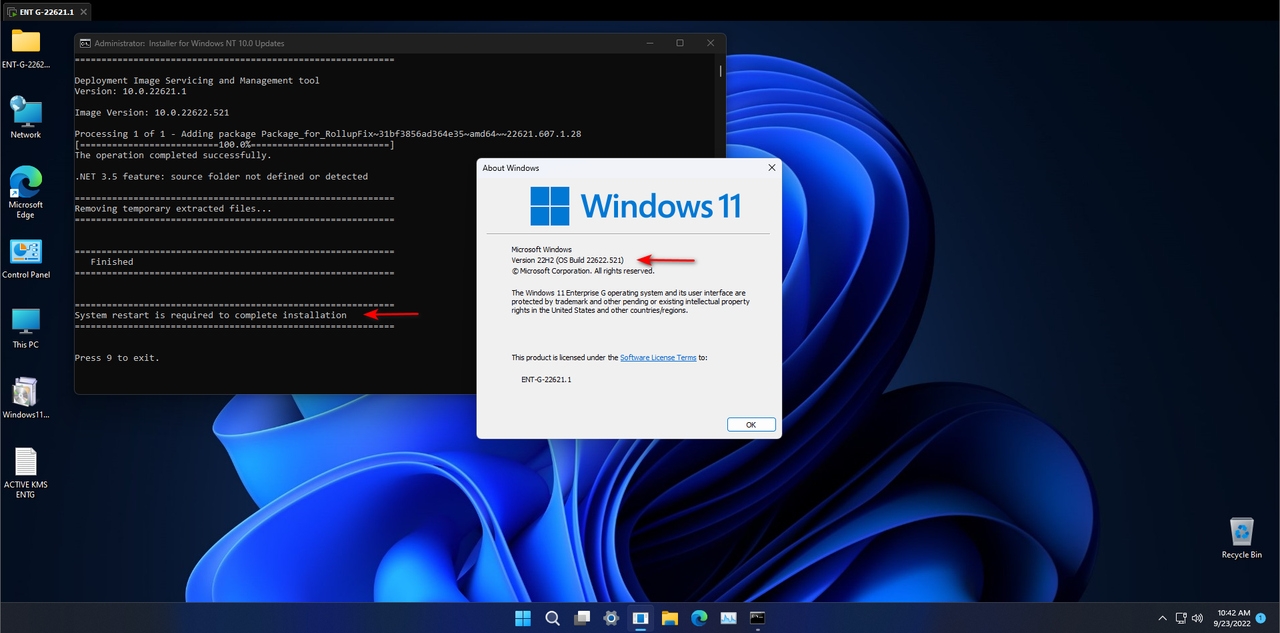Click the 'Microsoft Windows' heading in About dialog
This screenshot has width=1280, height=633.
(x=541, y=249)
